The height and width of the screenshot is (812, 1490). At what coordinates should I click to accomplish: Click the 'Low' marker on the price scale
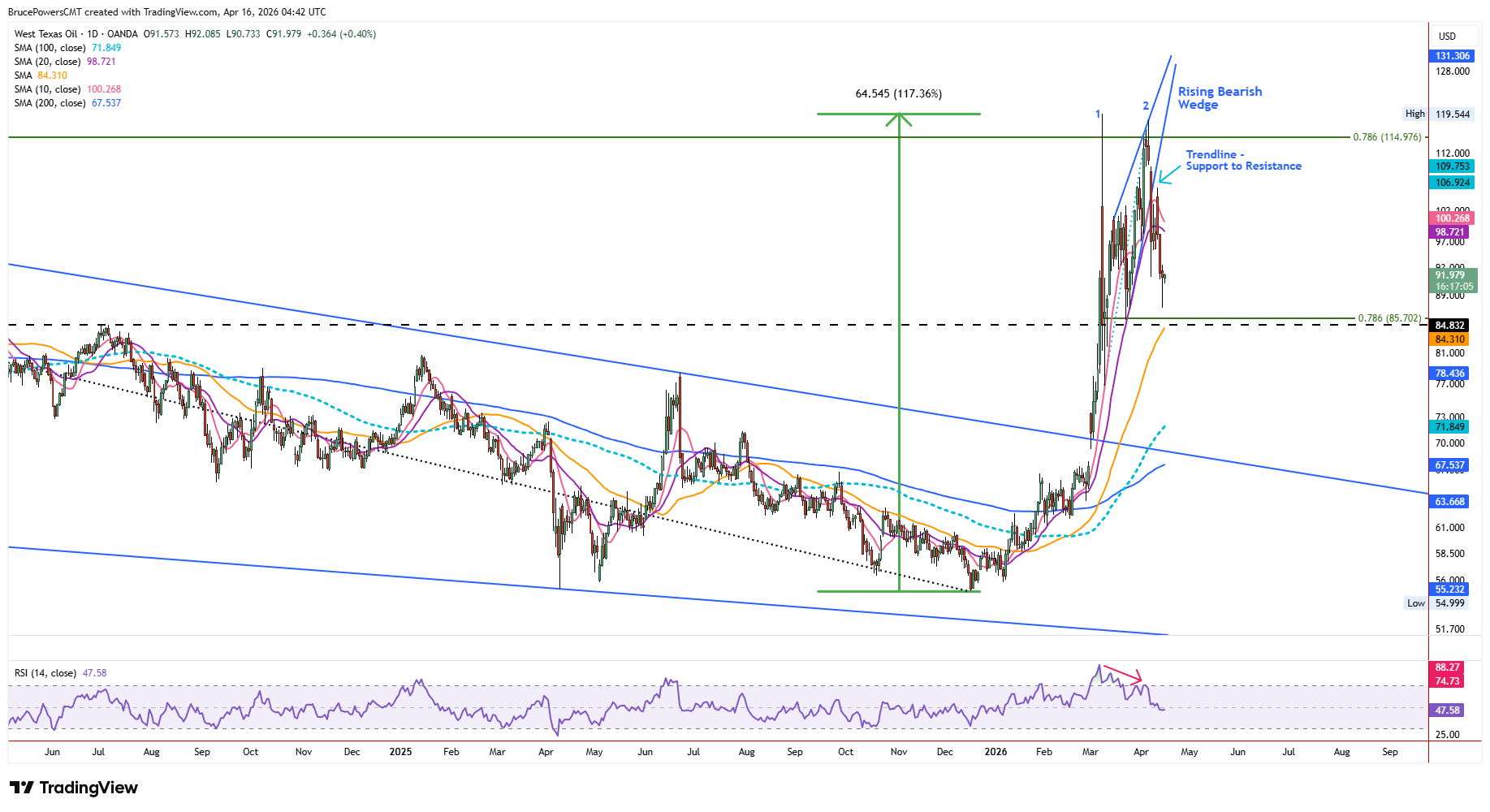tap(1415, 603)
